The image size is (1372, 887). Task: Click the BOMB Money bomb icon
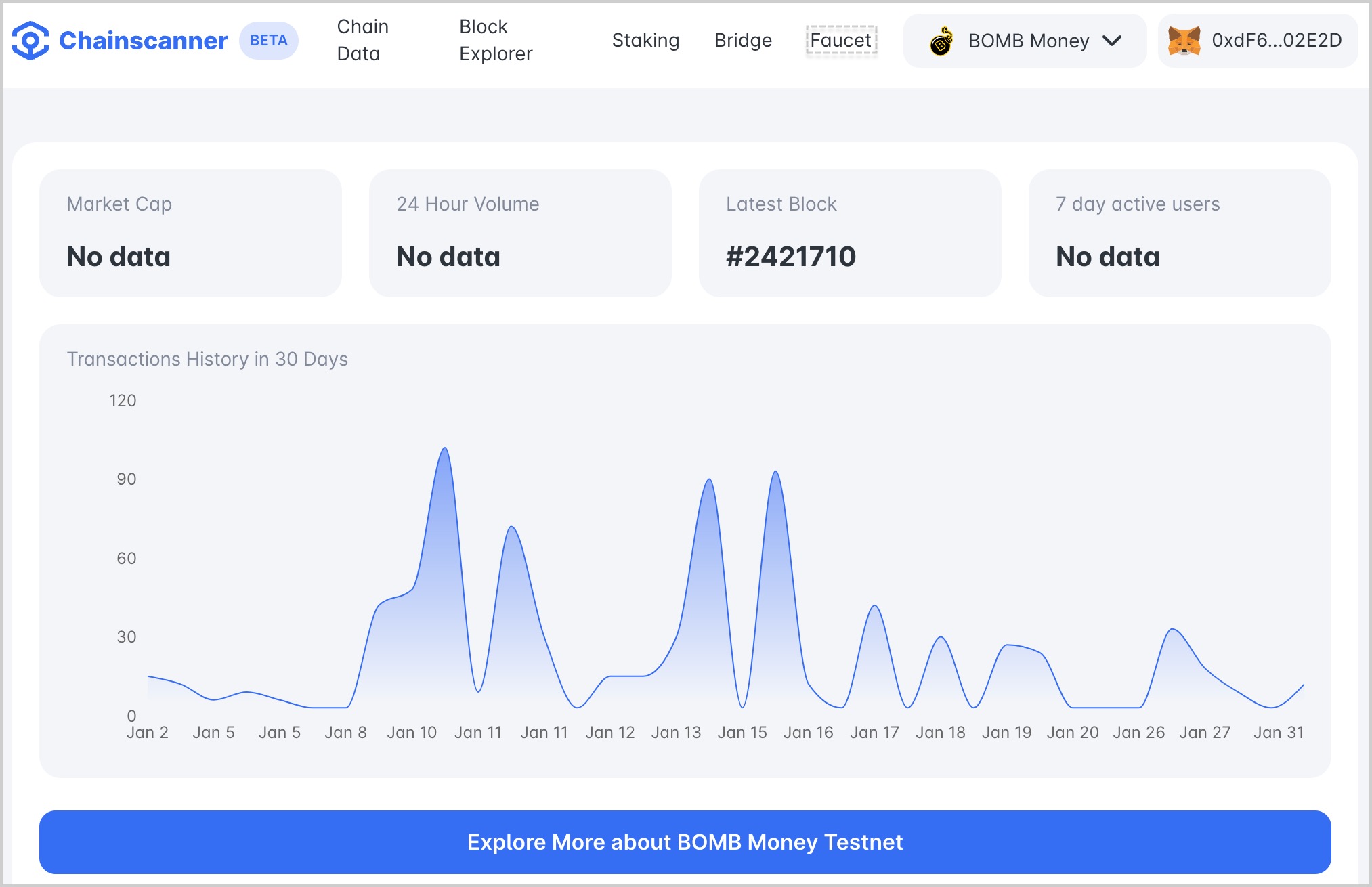pyautogui.click(x=941, y=41)
